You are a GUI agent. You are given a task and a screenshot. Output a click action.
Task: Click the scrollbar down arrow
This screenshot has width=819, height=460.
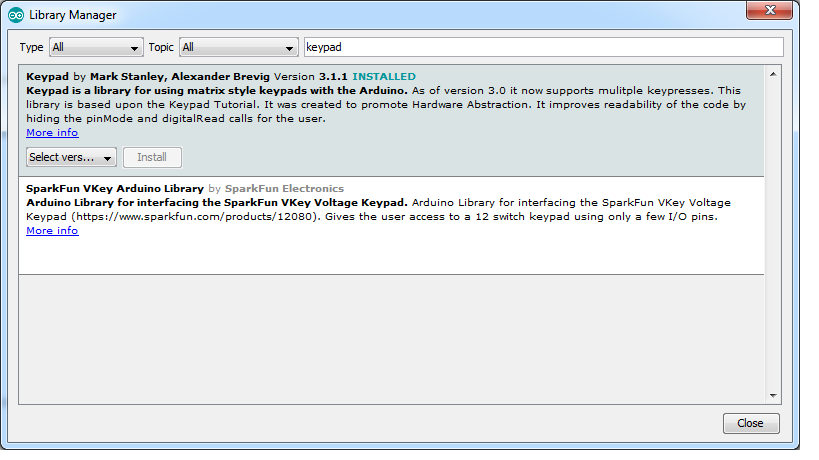pos(773,396)
